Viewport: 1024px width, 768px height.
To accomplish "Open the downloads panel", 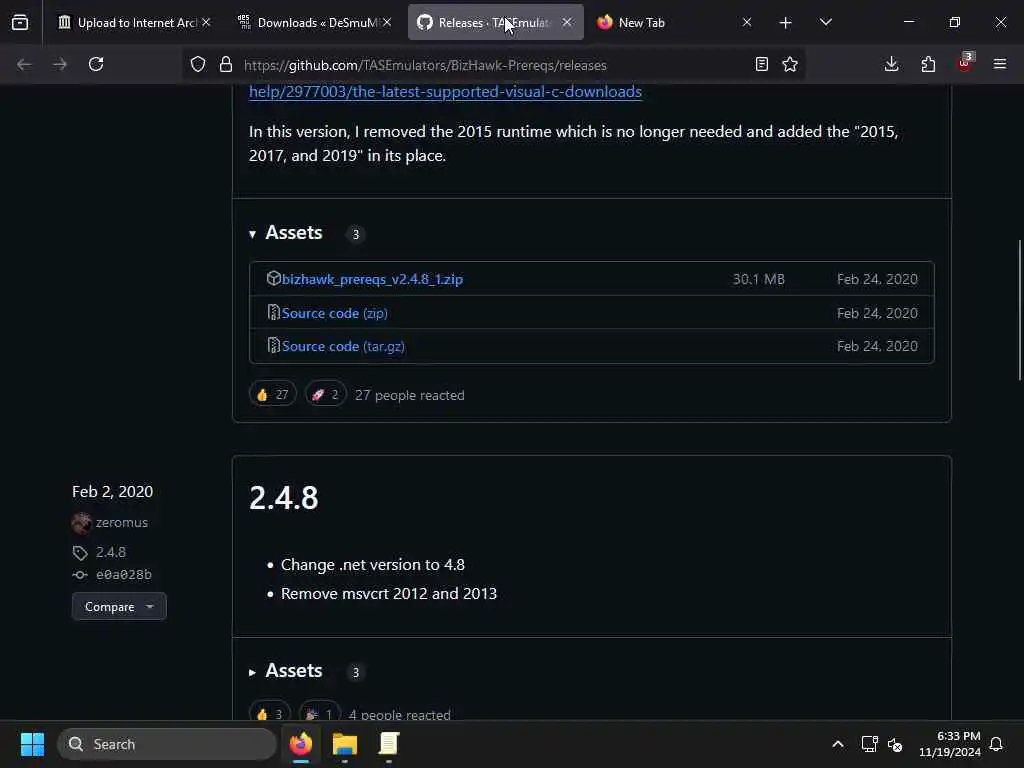I will [891, 64].
